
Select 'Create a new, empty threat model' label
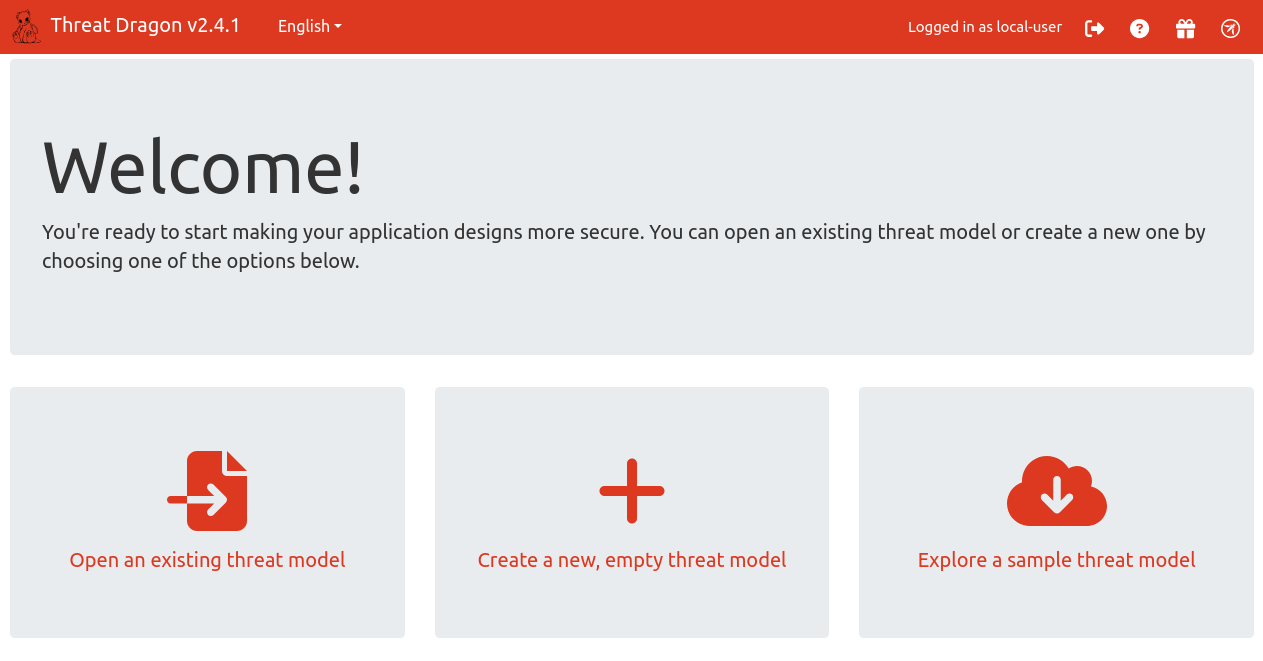pyautogui.click(x=632, y=560)
